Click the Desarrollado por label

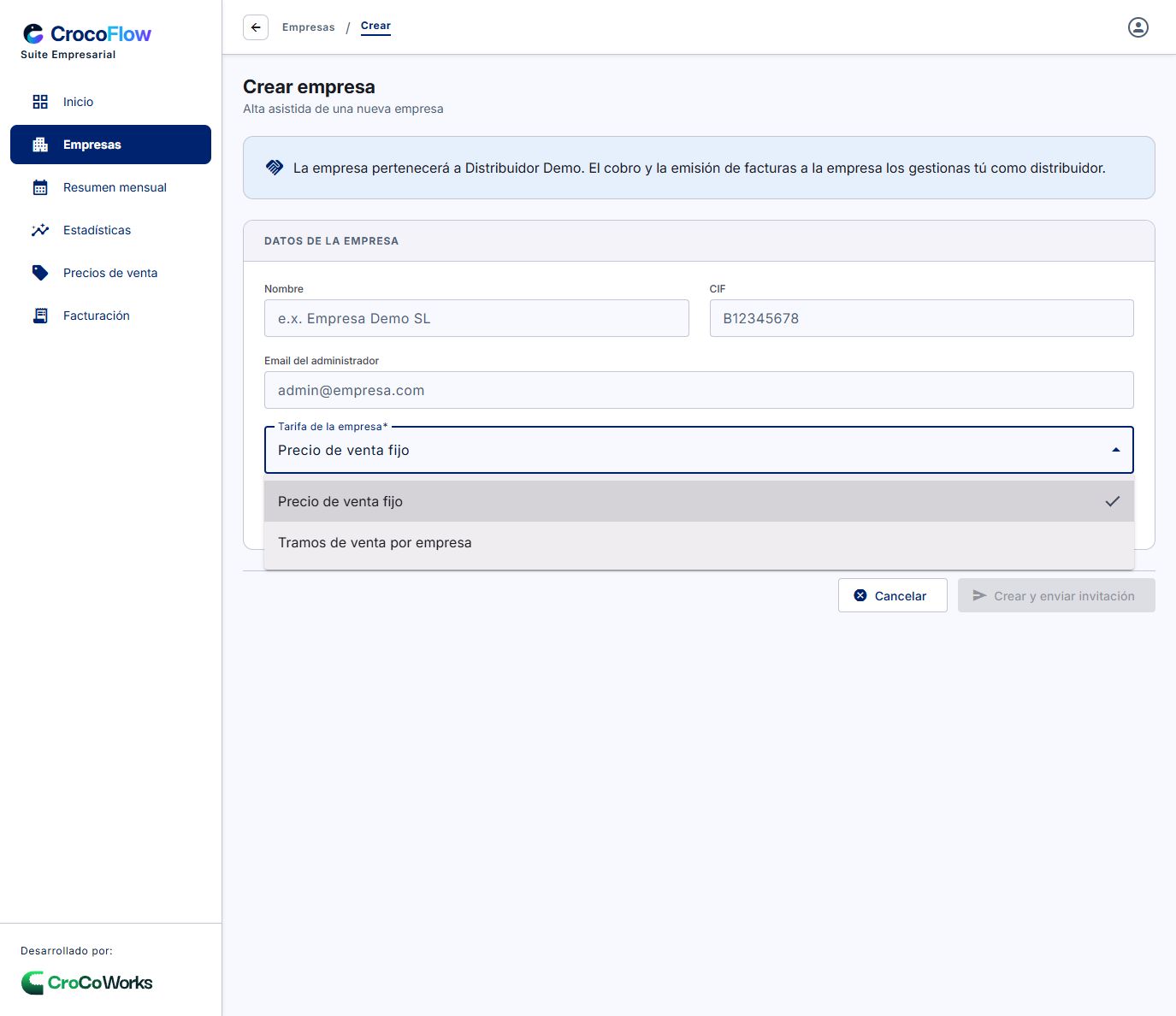coord(67,951)
